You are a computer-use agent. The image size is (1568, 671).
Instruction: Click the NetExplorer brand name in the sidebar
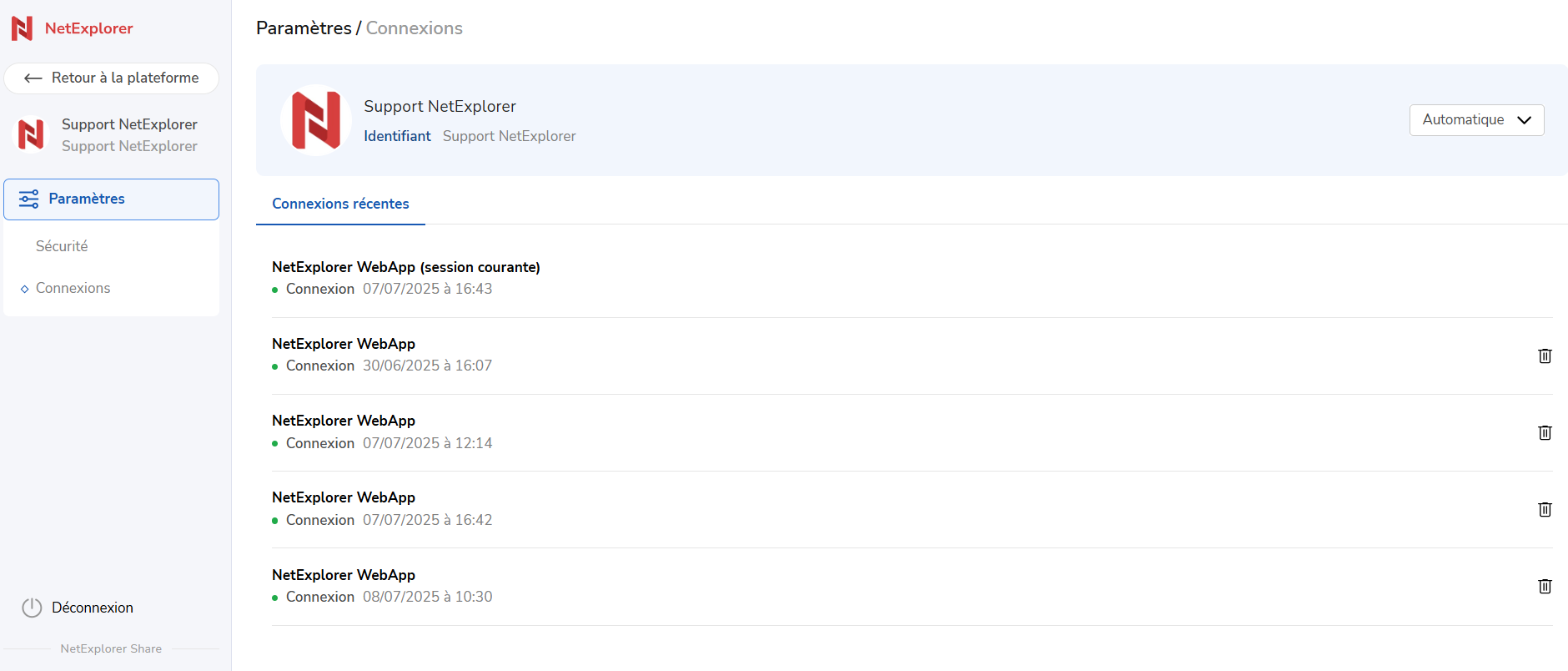click(88, 28)
